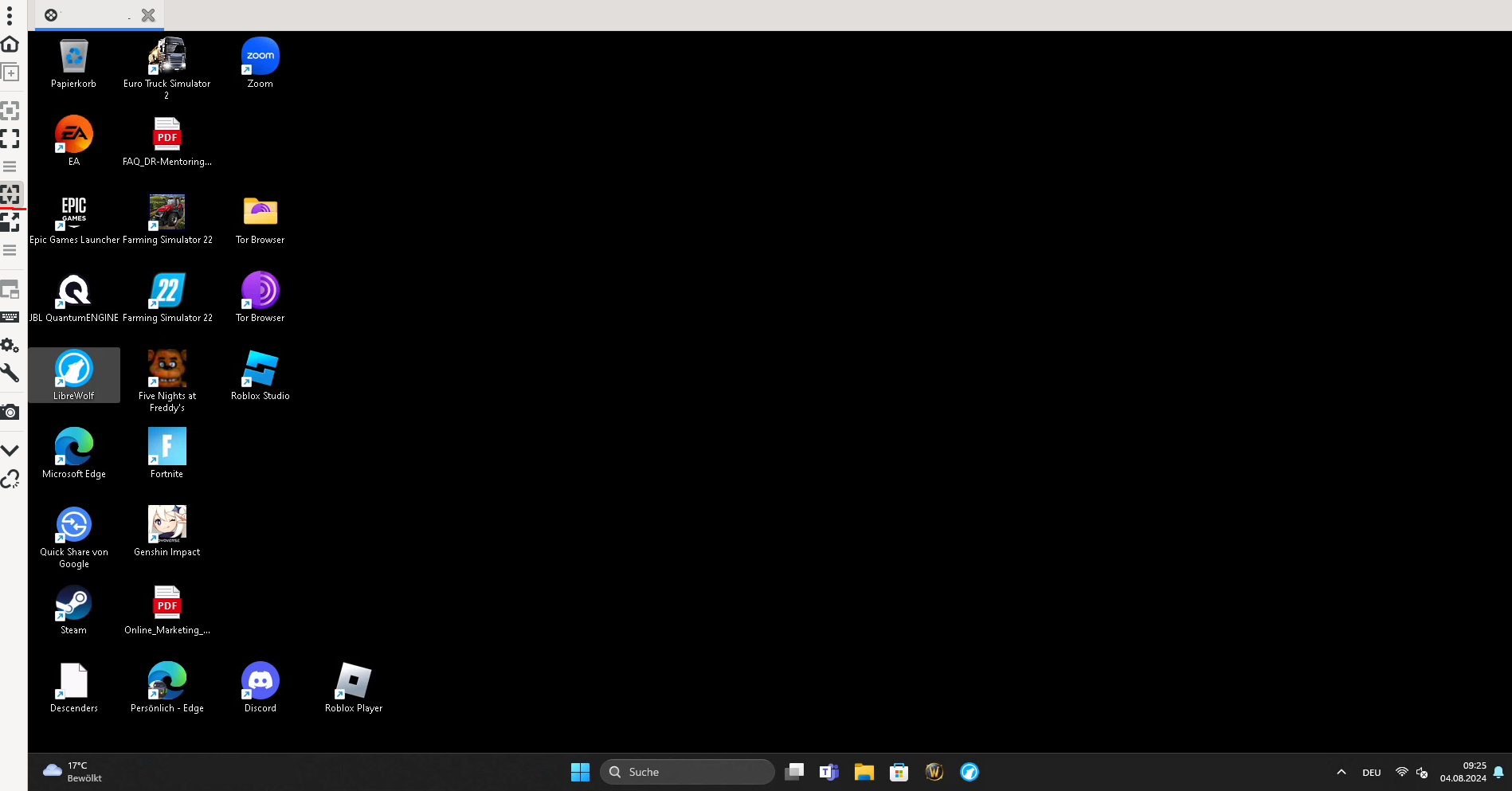Toggle muted volume icon in system tray
This screenshot has height=791, width=1512.
point(1422,772)
